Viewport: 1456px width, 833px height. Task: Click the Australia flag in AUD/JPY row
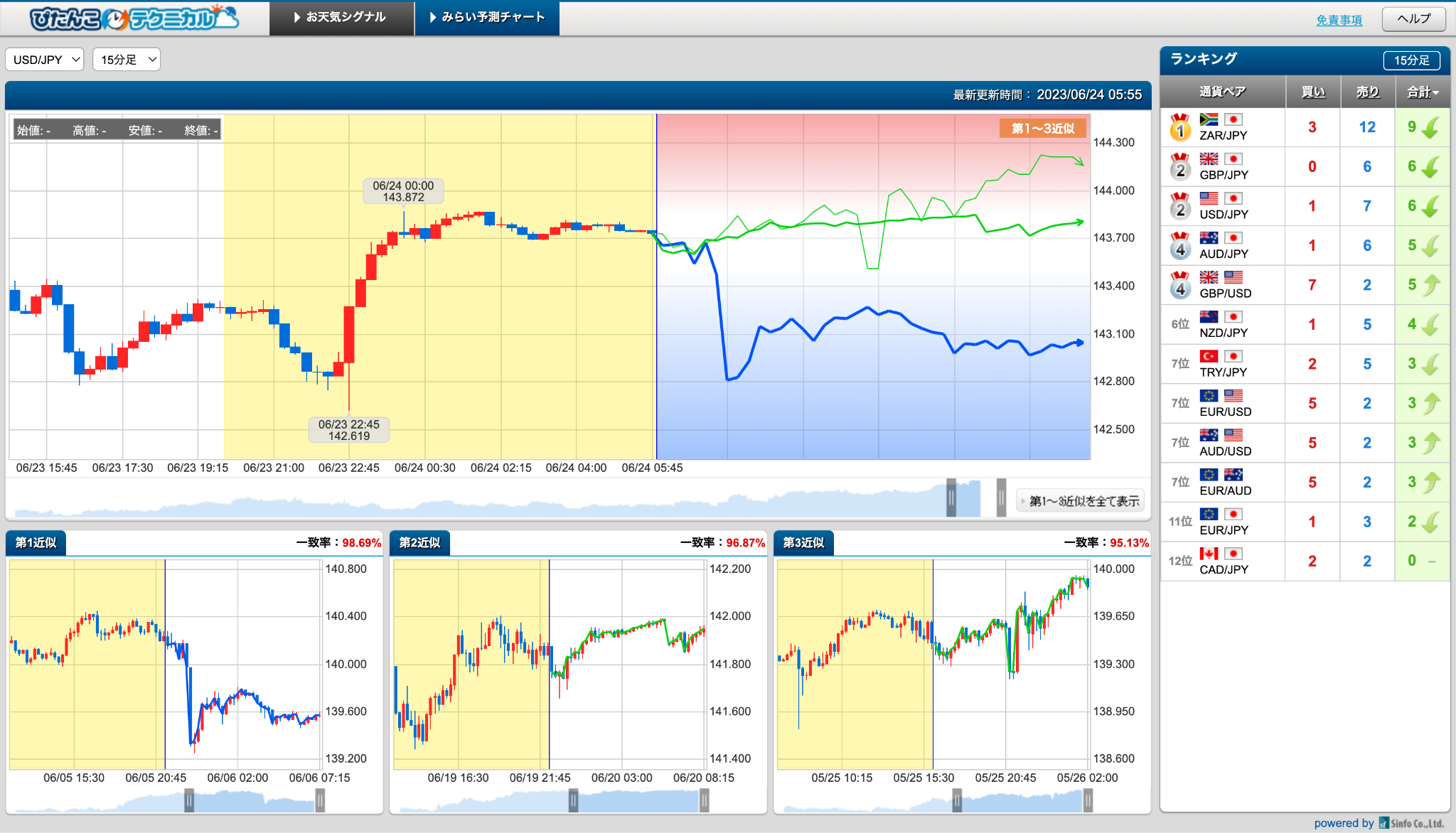(1209, 237)
